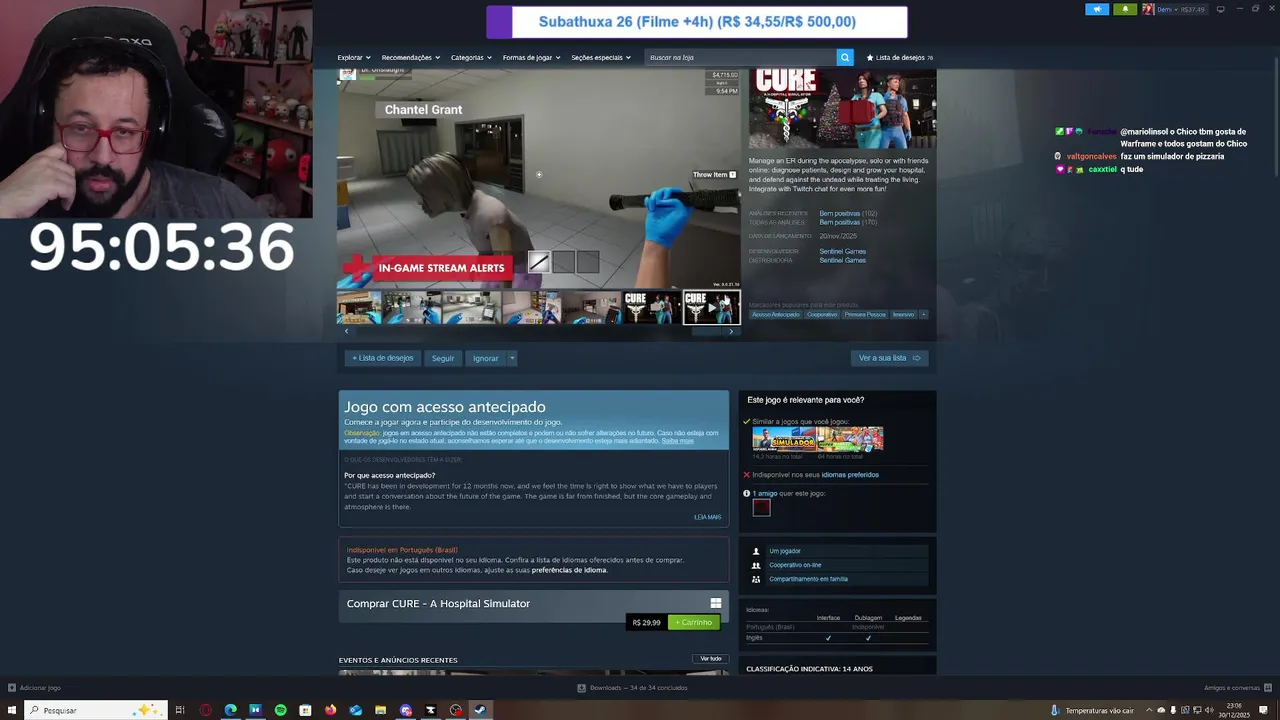
Task: Open Microsoft Edge from the taskbar
Action: pos(230,710)
